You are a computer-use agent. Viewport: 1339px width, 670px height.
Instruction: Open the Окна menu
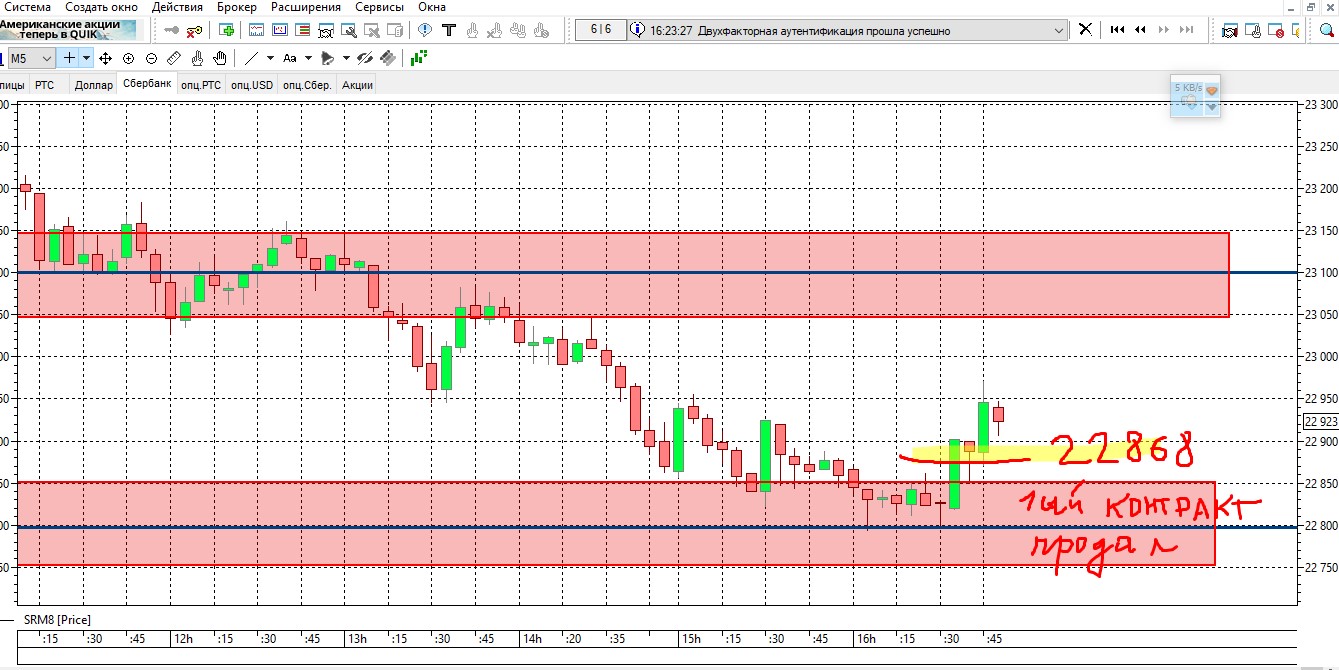tap(432, 7)
